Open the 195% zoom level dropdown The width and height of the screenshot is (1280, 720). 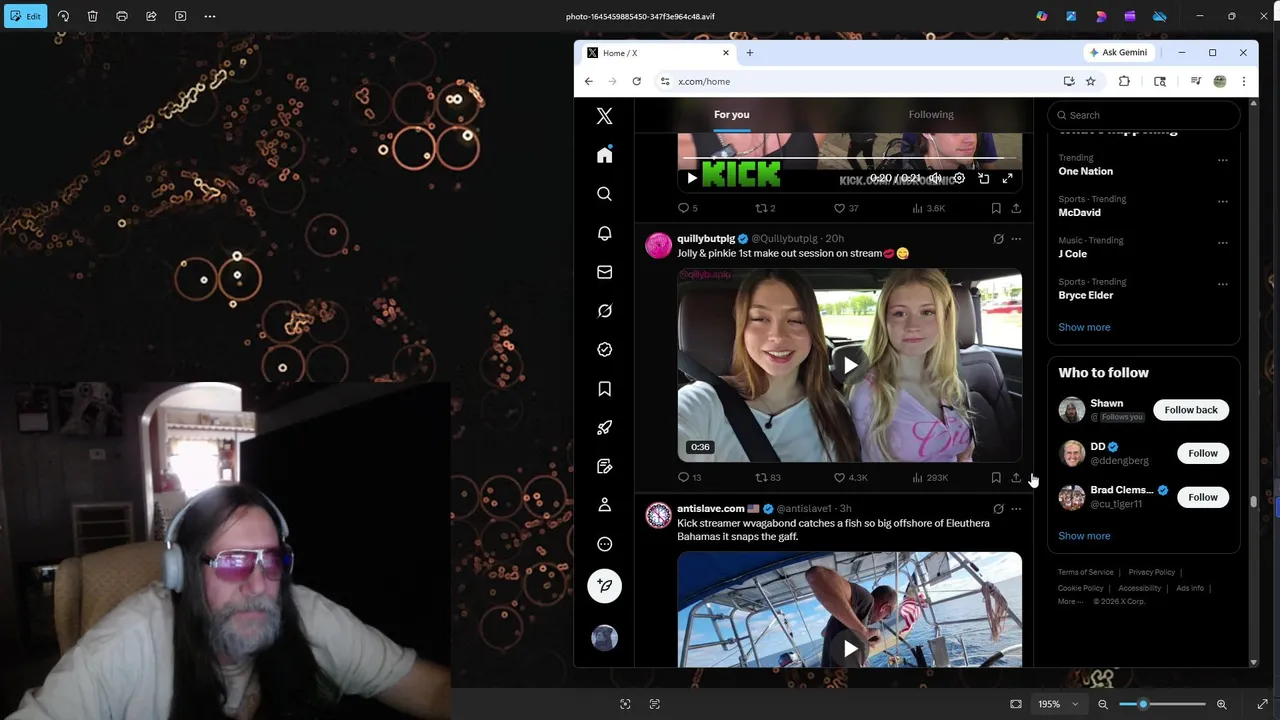coord(1058,704)
